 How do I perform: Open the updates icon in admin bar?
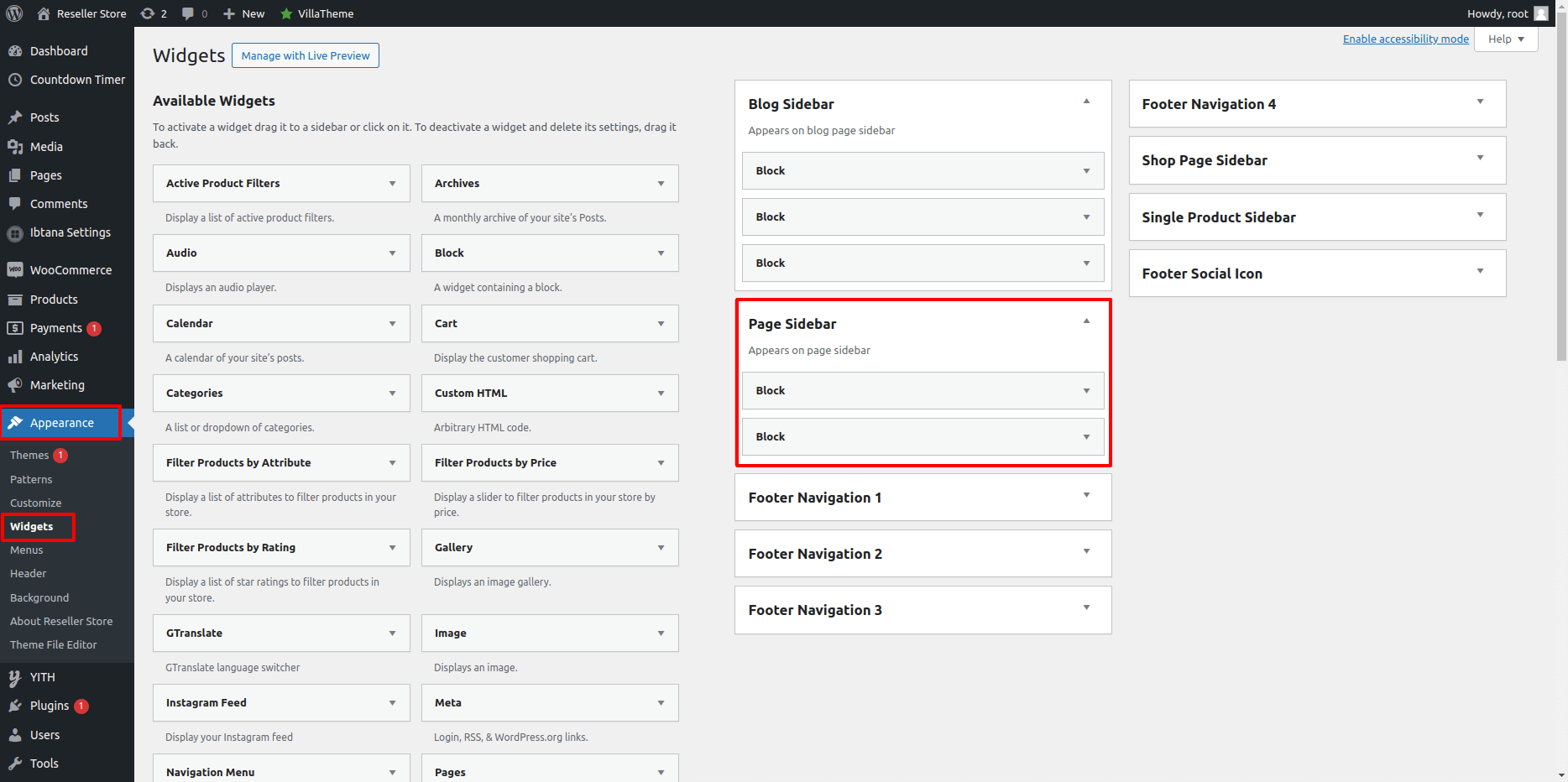pos(148,13)
